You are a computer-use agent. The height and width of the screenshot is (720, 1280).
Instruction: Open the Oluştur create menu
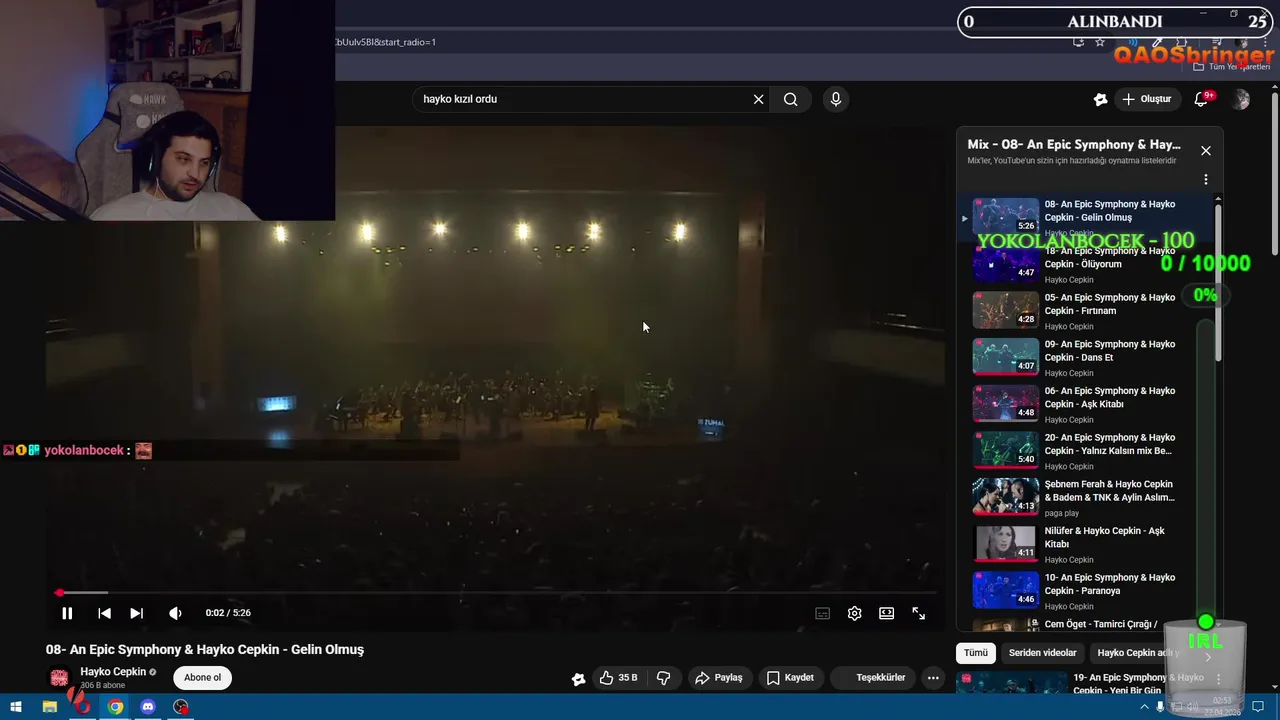(x=1146, y=99)
